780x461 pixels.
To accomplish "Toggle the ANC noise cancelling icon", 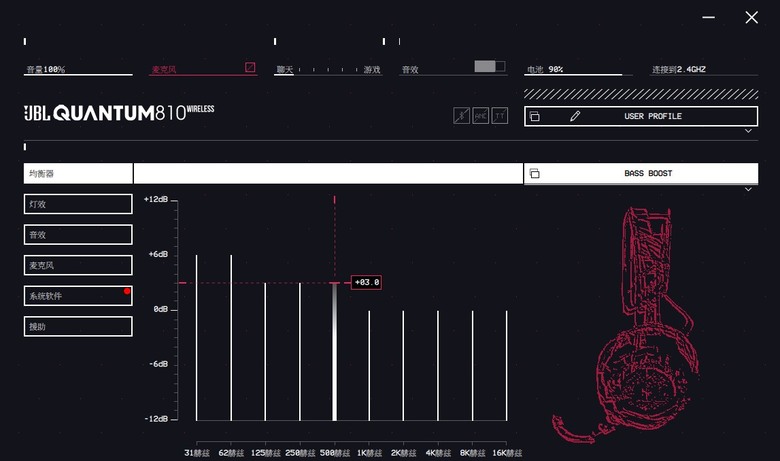I will click(481, 116).
